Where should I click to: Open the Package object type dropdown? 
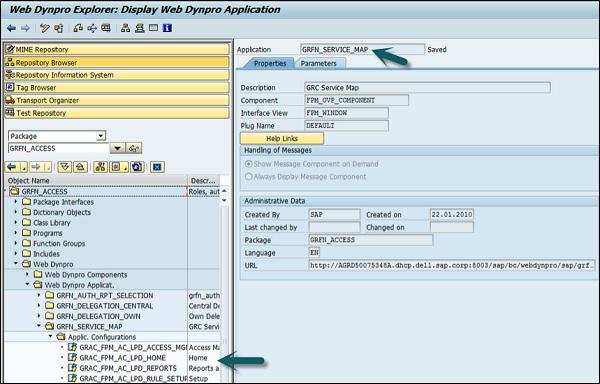click(101, 136)
